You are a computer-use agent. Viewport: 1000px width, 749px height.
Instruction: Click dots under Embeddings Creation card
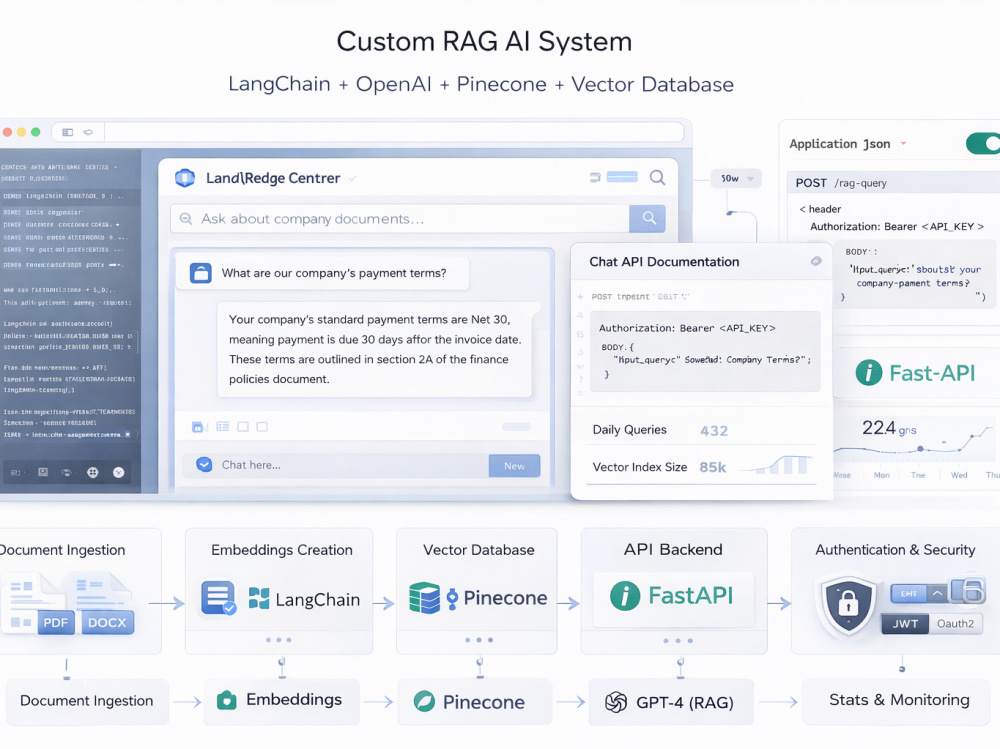click(x=279, y=640)
